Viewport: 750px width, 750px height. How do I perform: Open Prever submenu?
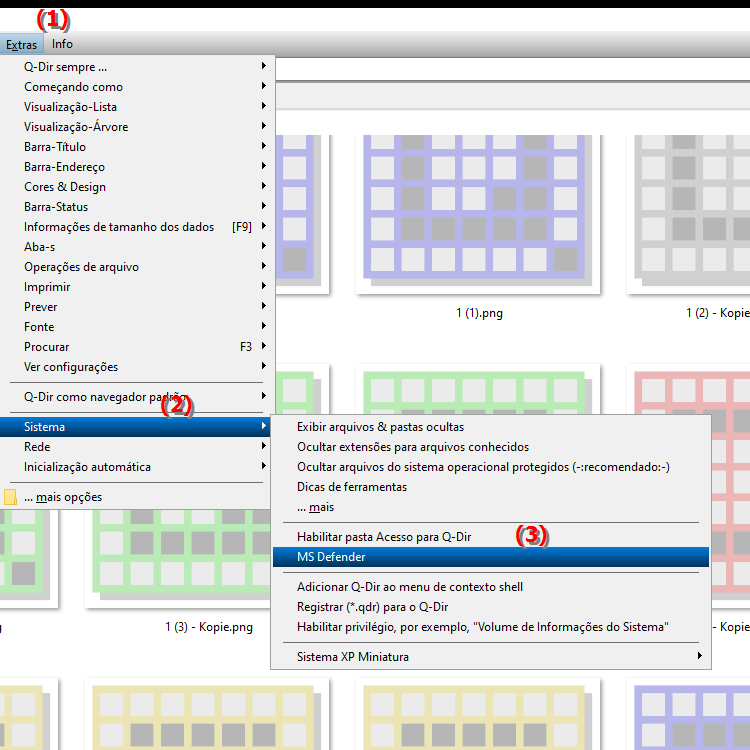tap(137, 307)
